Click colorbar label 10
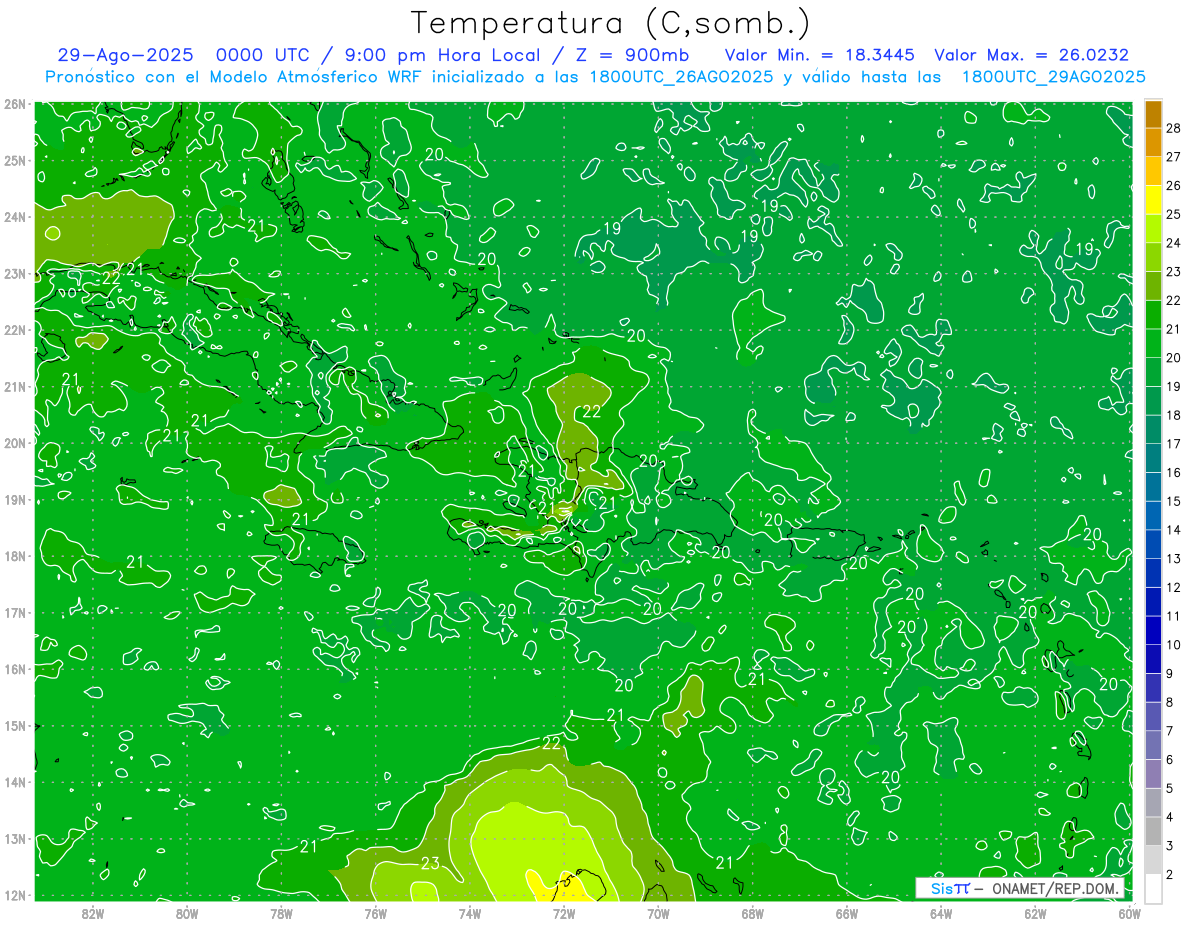1200x927 pixels. (x=1174, y=645)
